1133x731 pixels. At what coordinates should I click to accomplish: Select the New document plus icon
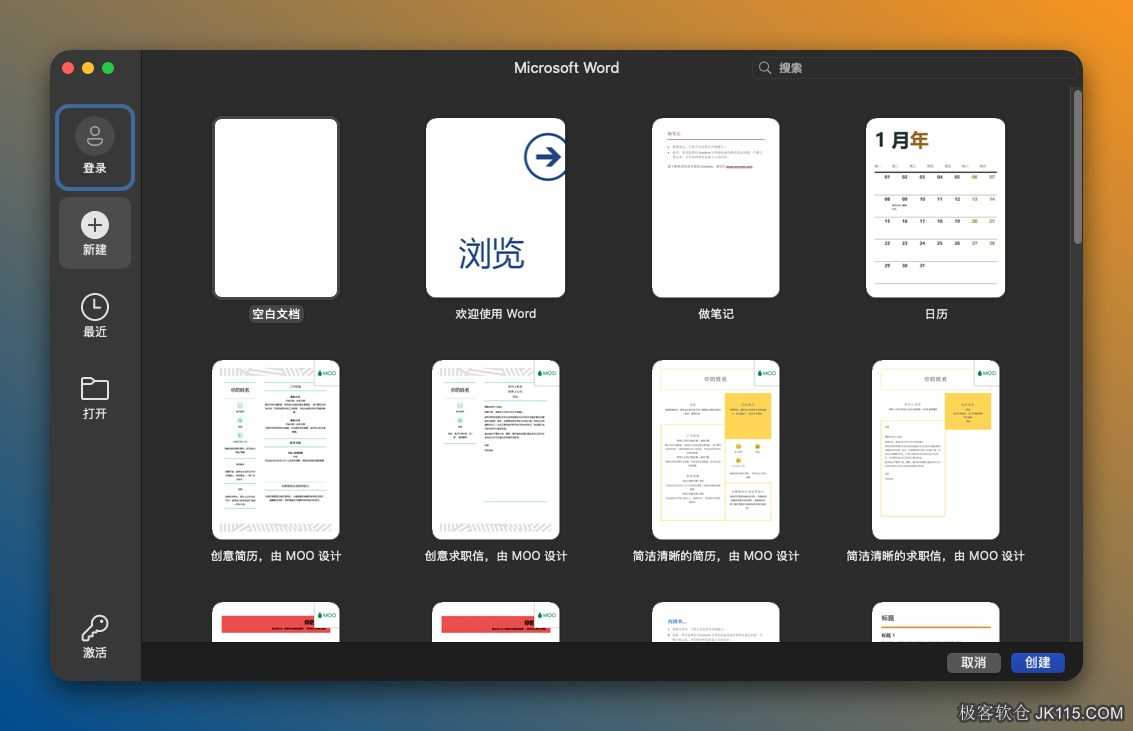click(x=95, y=225)
